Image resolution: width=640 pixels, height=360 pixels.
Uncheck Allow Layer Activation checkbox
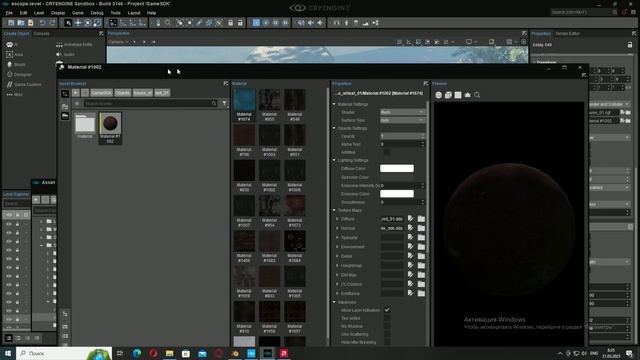coord(387,310)
